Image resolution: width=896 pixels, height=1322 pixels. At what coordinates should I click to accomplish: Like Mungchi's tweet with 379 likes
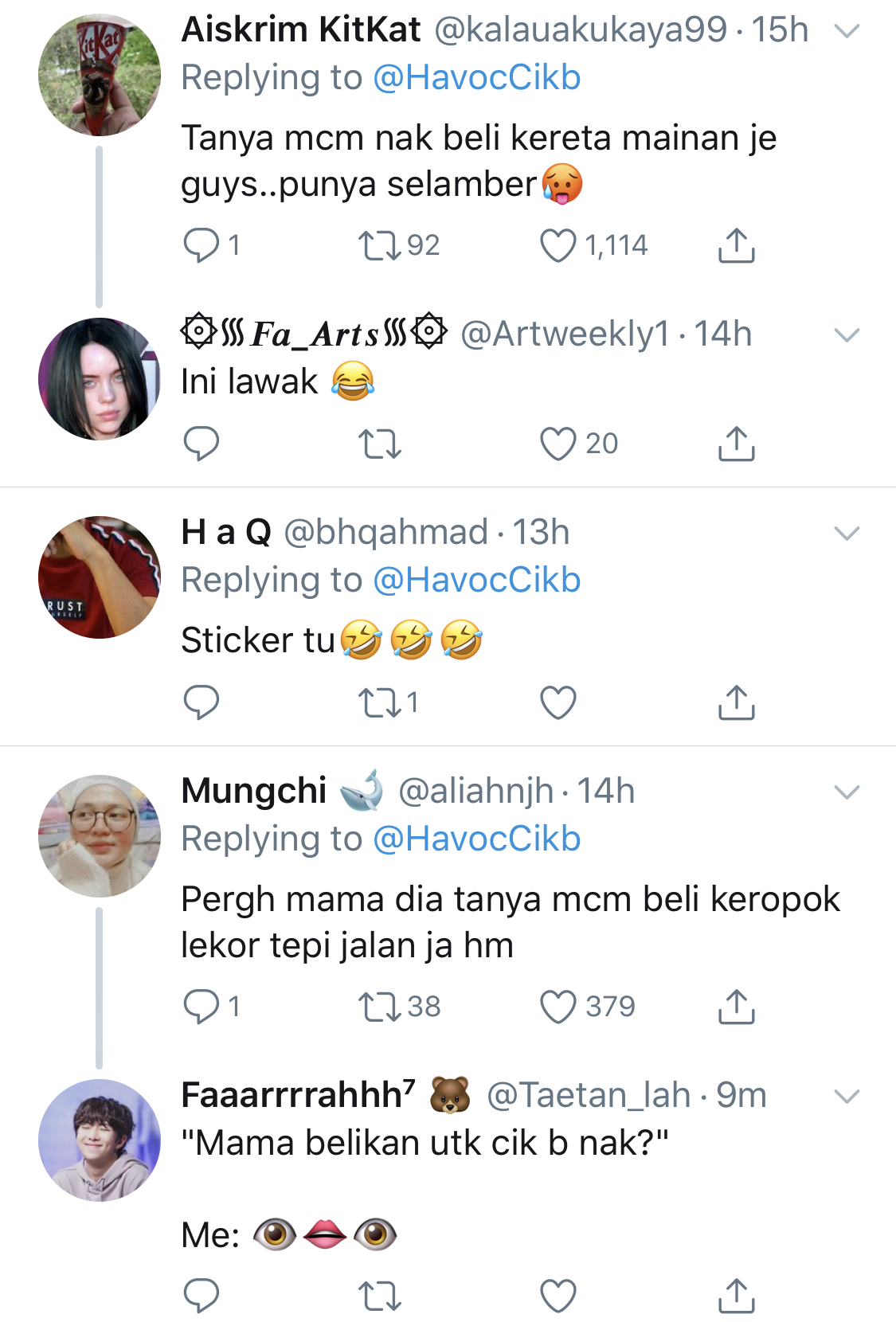(x=558, y=1007)
